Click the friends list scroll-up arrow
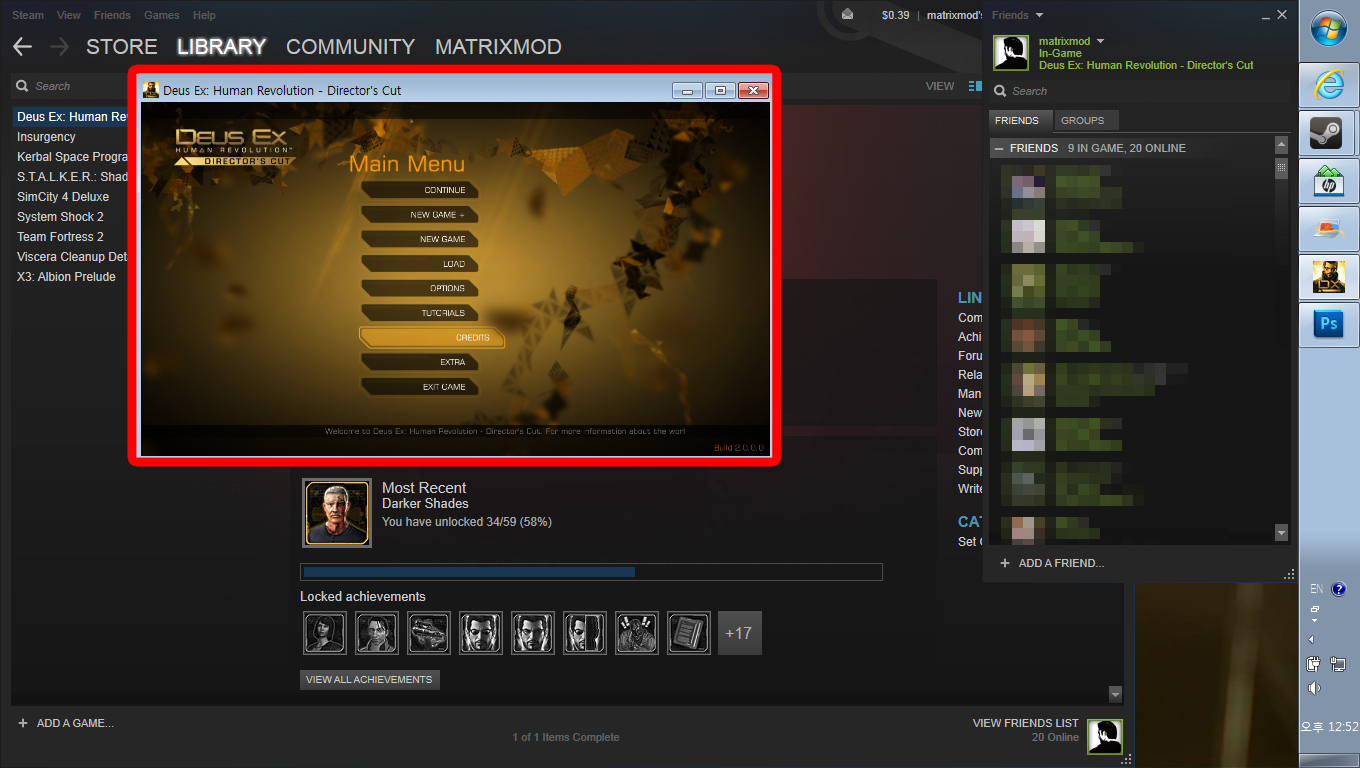The image size is (1360, 768). click(x=1282, y=146)
